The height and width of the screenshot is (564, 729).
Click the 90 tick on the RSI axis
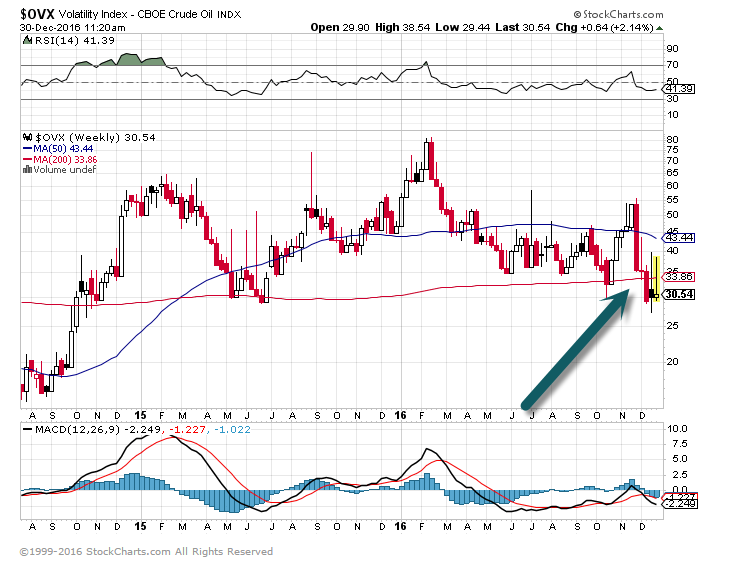[672, 48]
